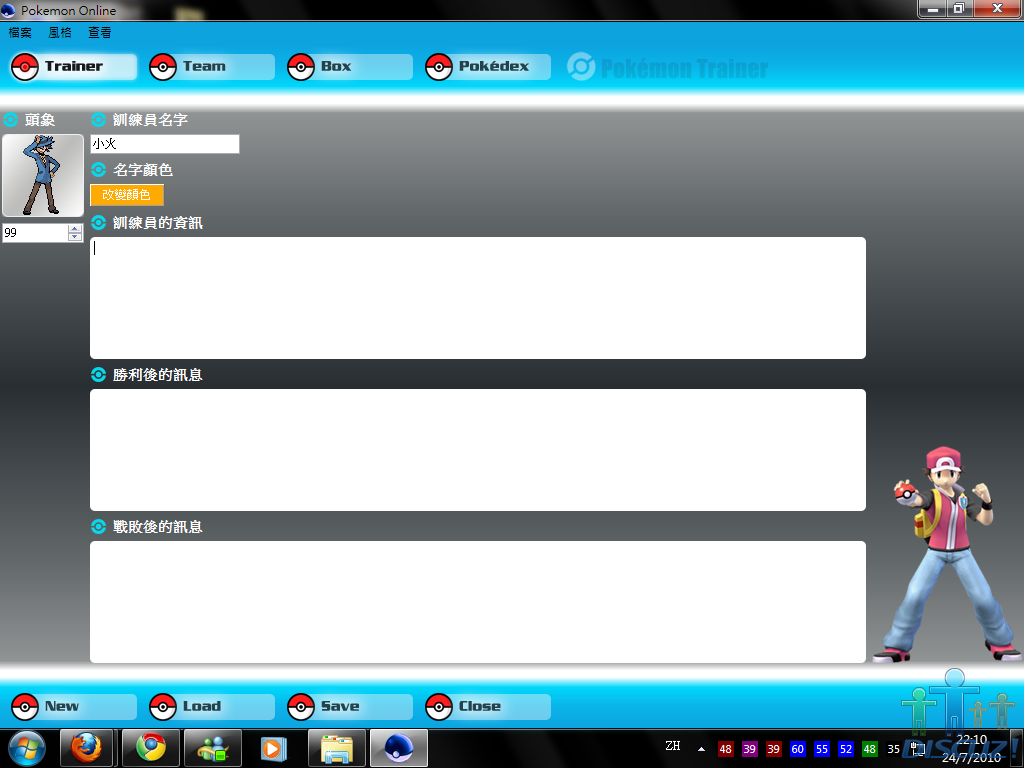
Task: Click the 訓練員名字 section icon
Action: click(x=98, y=120)
